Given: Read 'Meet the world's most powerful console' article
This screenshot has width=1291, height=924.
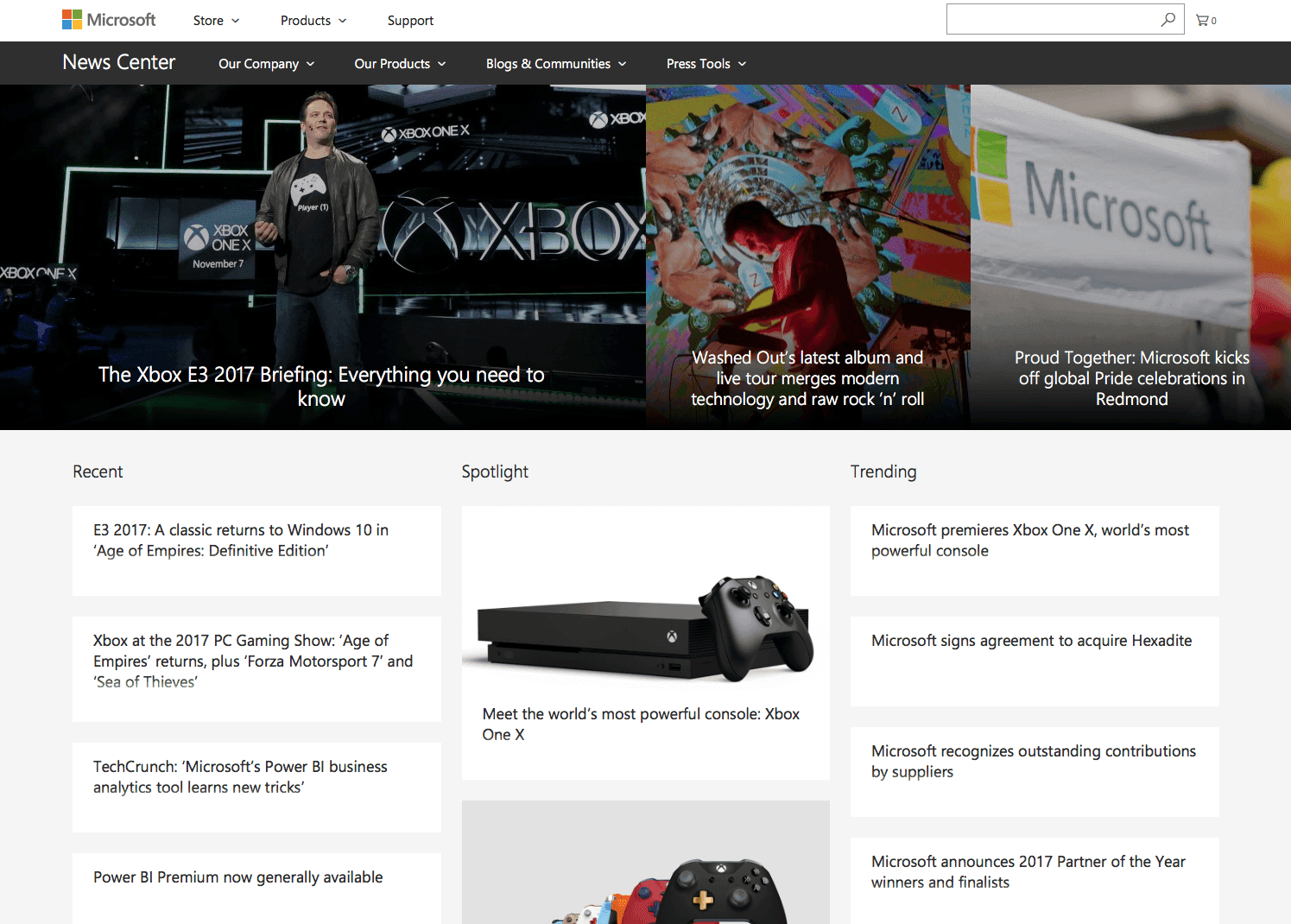Looking at the screenshot, I should pyautogui.click(x=641, y=724).
